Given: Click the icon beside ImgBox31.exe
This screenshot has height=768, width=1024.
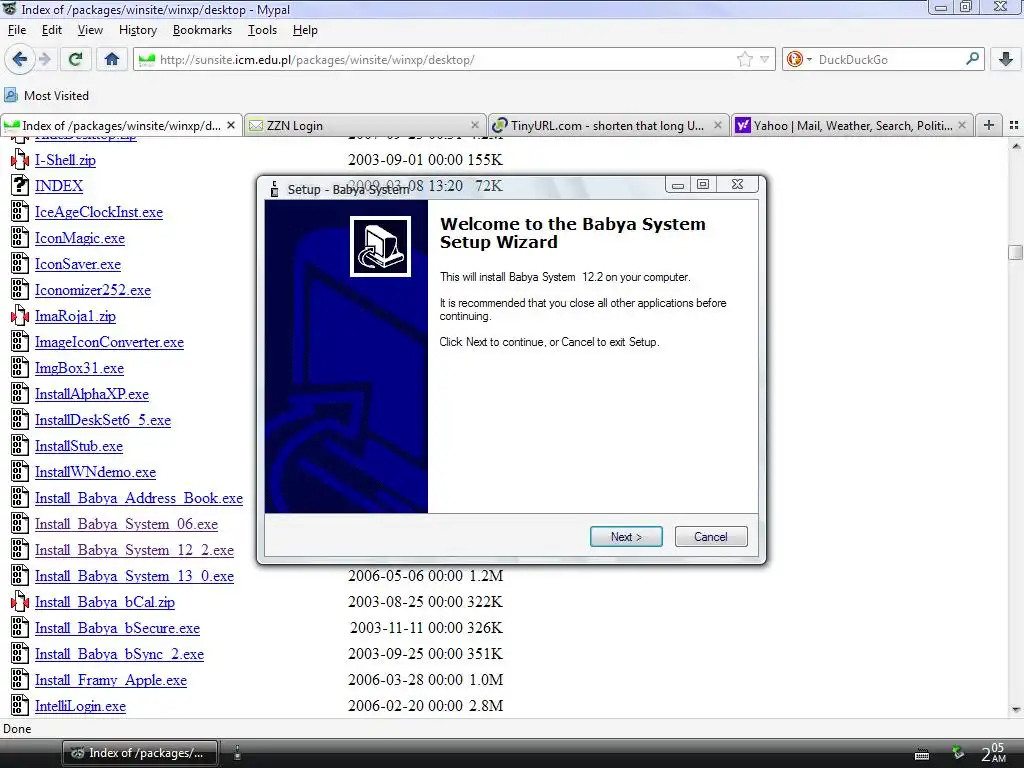Looking at the screenshot, I should 20,368.
